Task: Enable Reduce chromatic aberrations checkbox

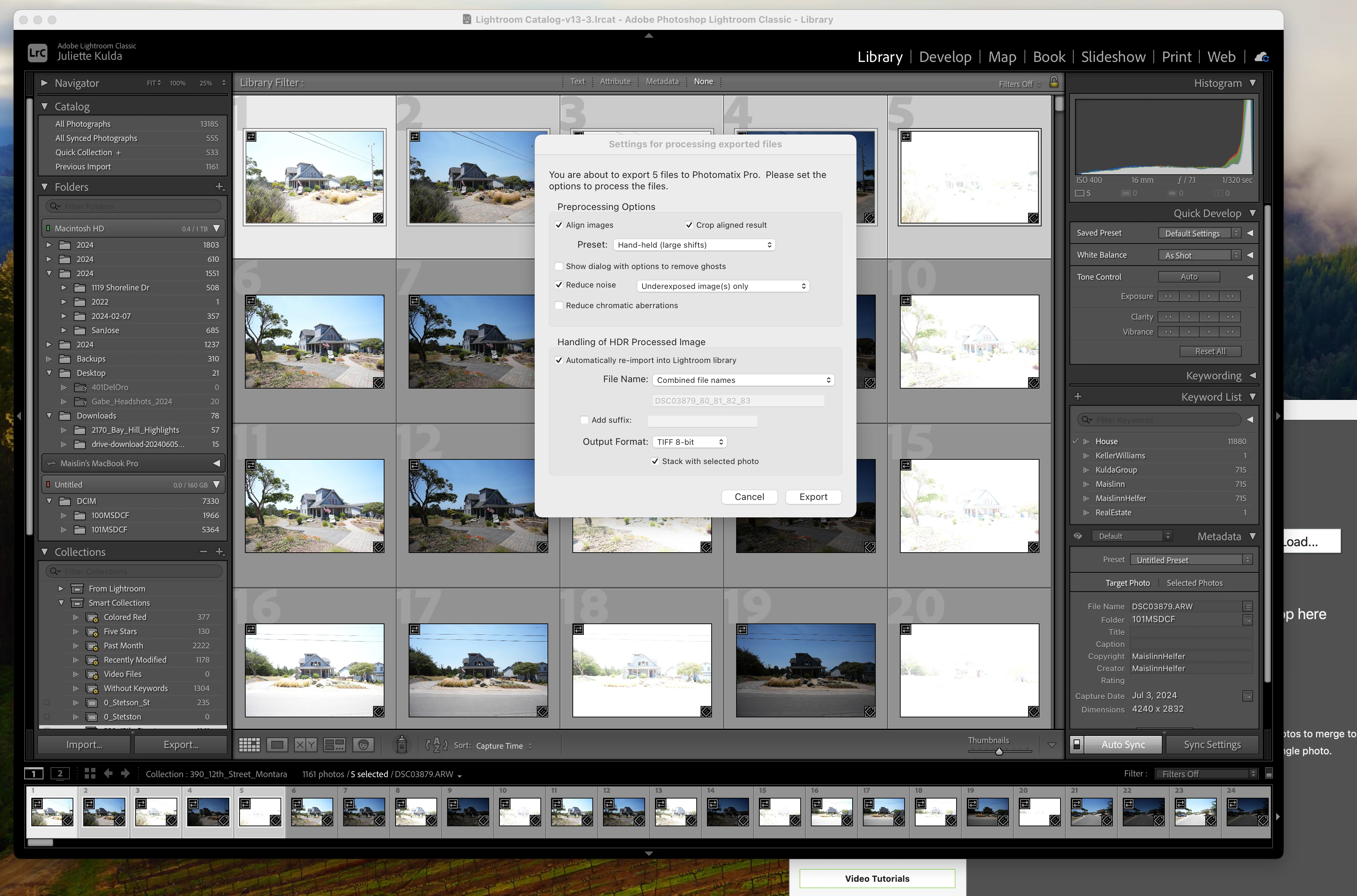Action: click(559, 306)
